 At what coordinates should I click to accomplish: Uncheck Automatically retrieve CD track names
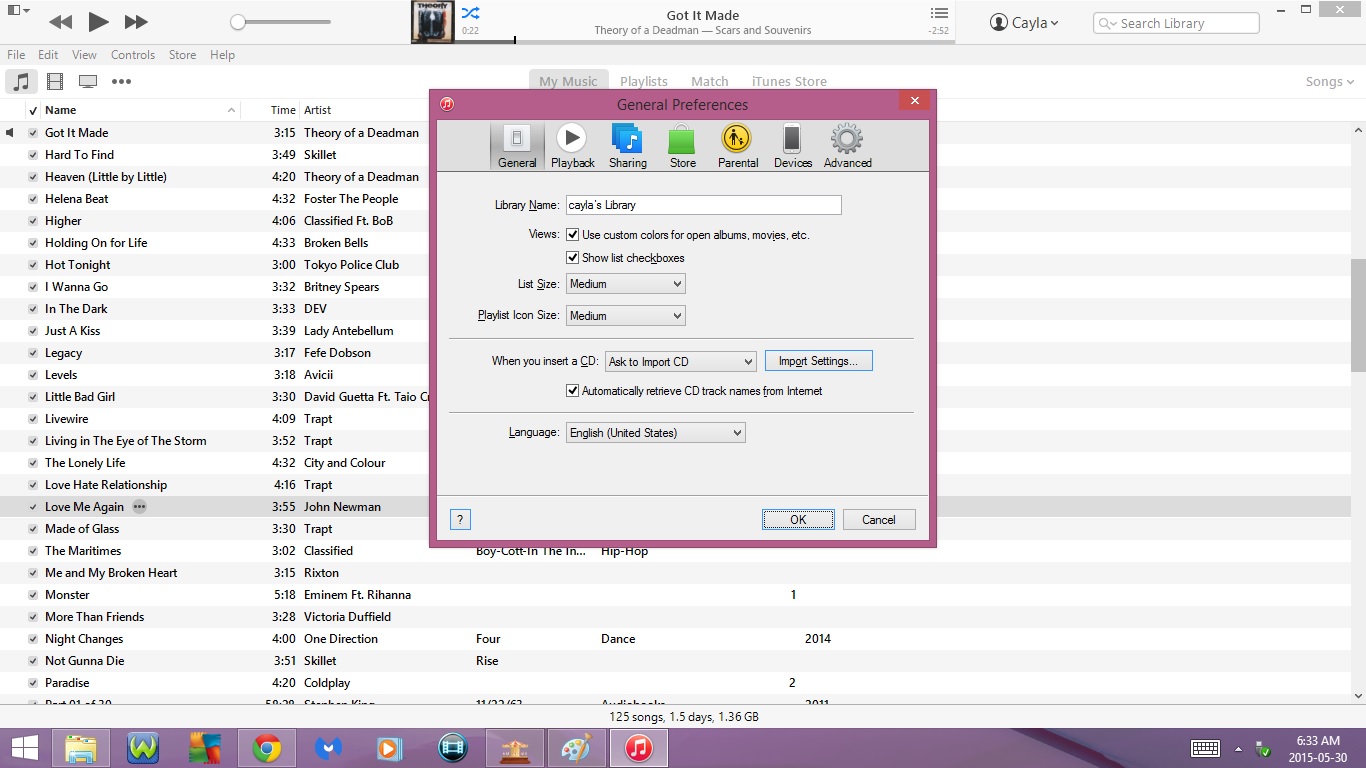pyautogui.click(x=573, y=391)
